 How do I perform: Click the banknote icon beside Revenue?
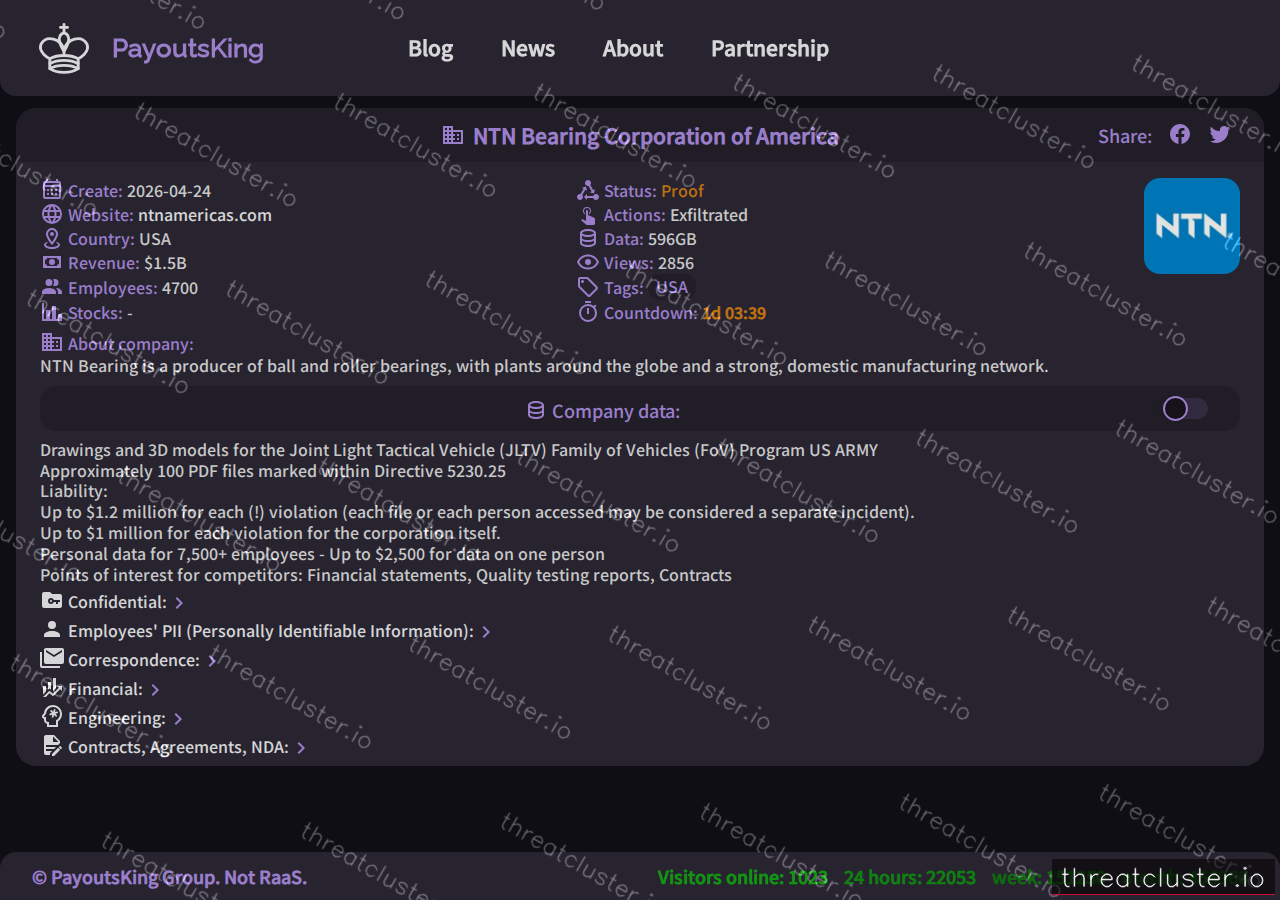[x=52, y=262]
